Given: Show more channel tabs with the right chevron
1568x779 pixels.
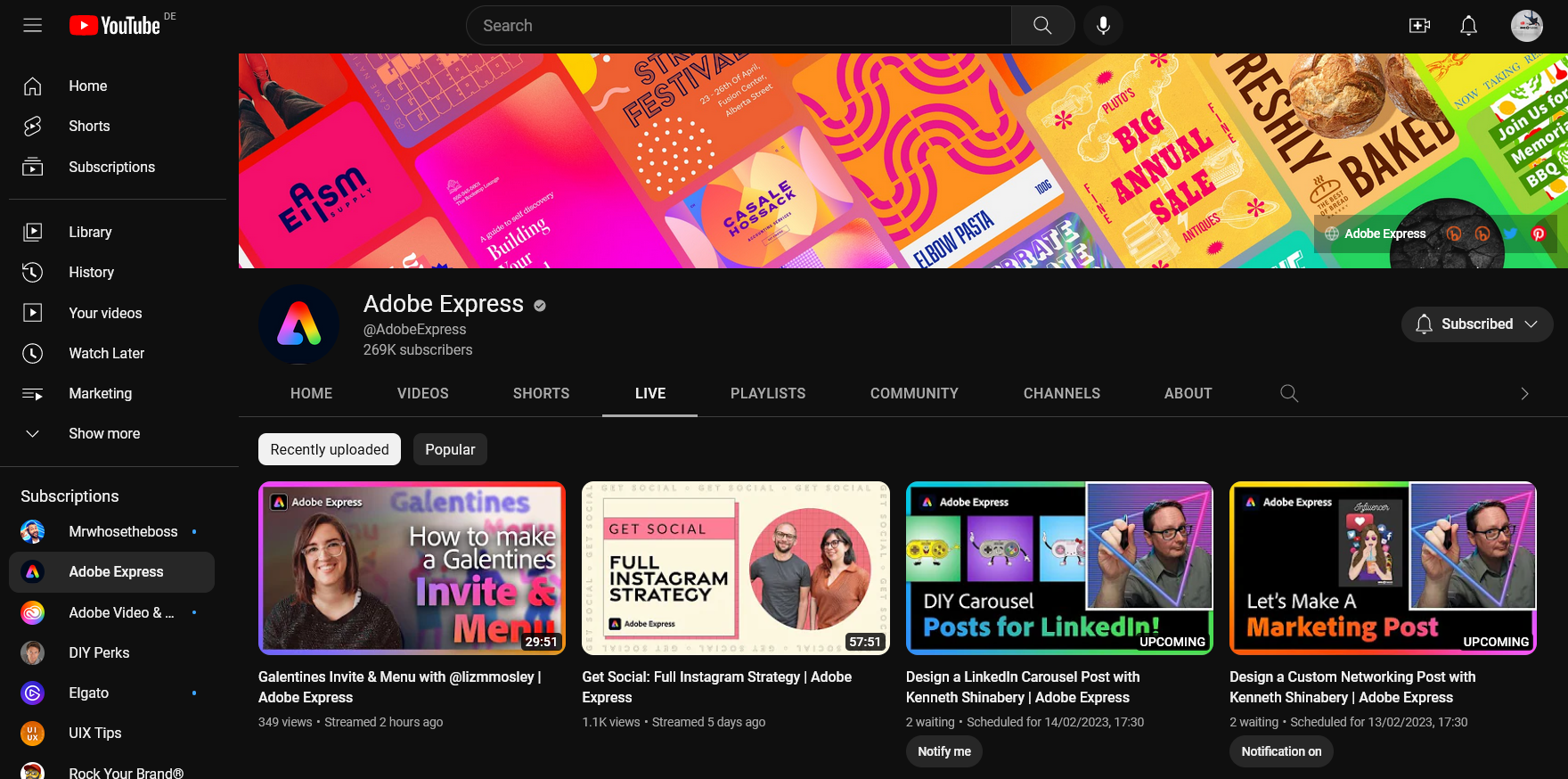Looking at the screenshot, I should coord(1524,393).
